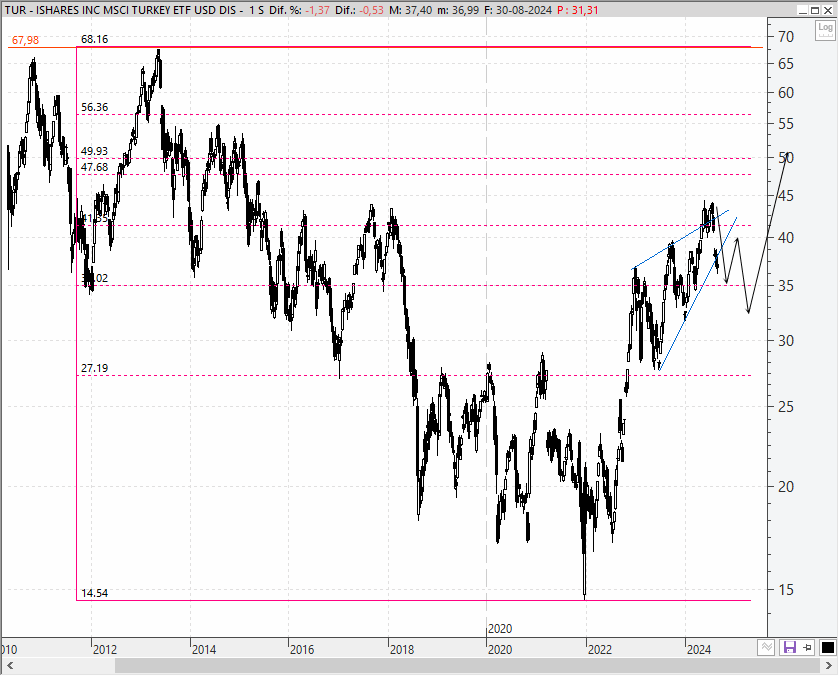Click the 2022 label on time axis
This screenshot has height=676, width=839.
pos(599,650)
